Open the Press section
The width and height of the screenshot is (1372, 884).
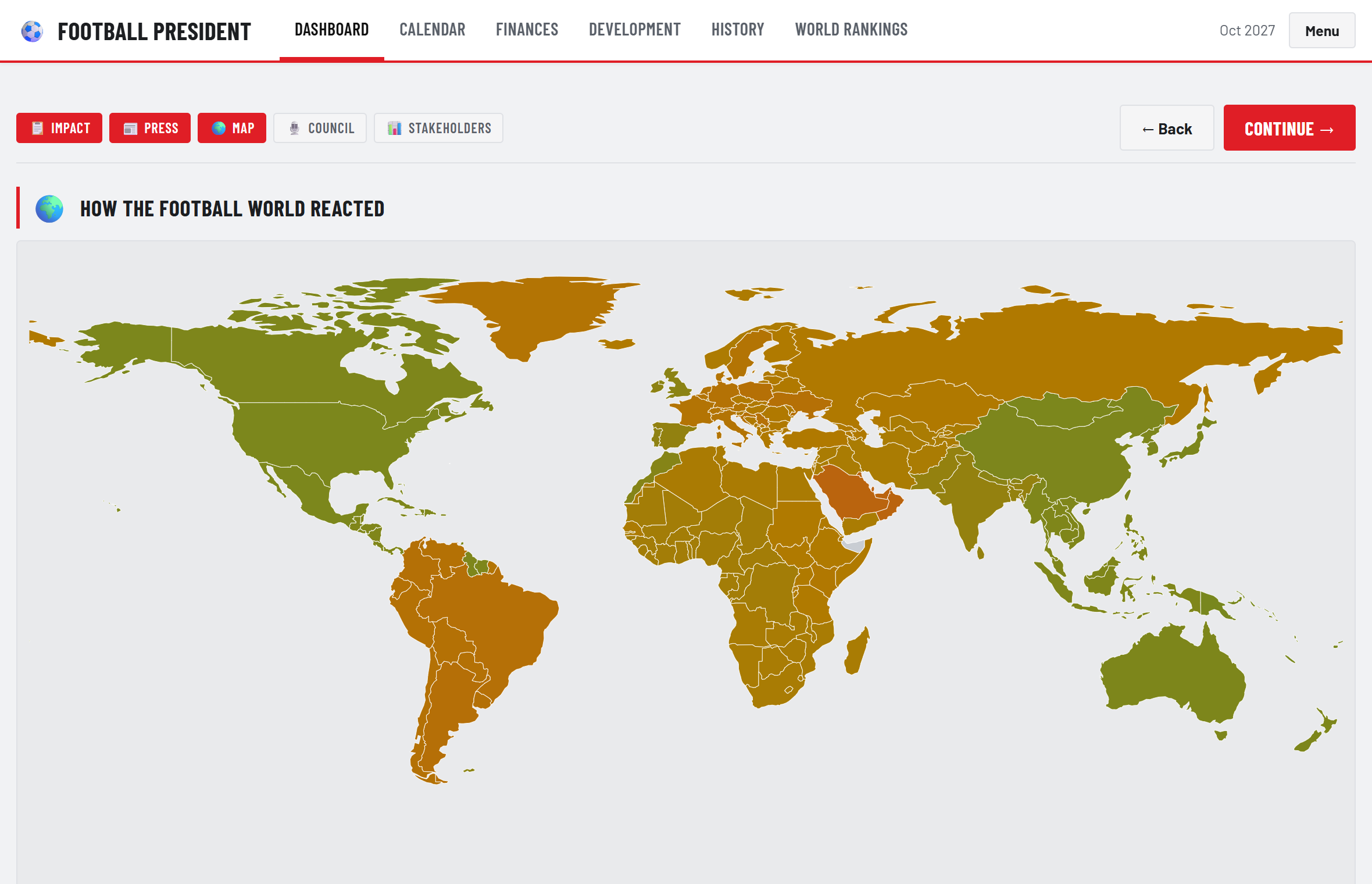pos(150,128)
